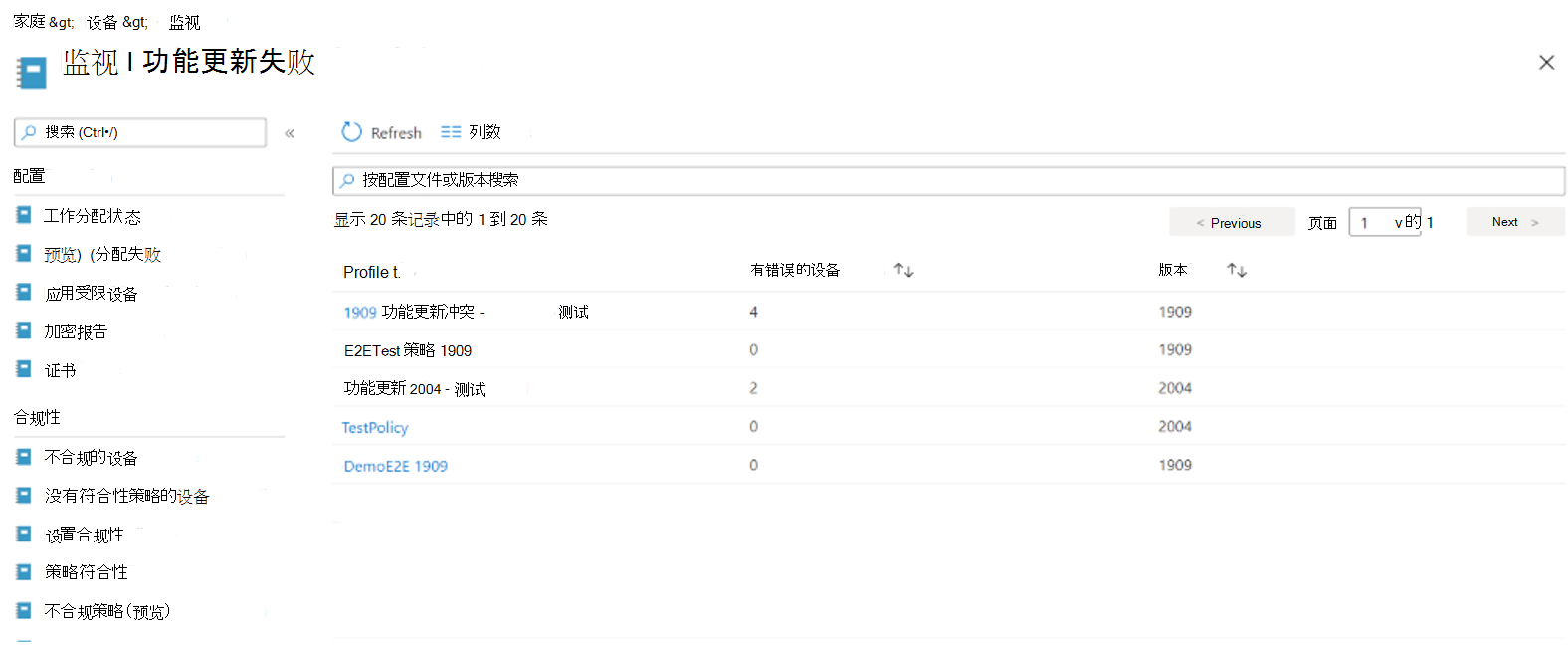Click the Refresh icon in the toolbar

(351, 132)
